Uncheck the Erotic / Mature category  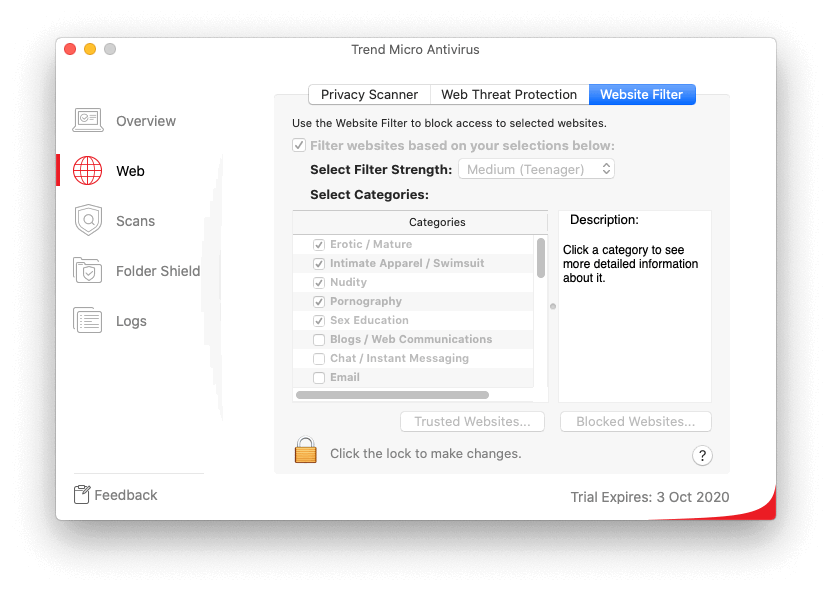tap(319, 245)
